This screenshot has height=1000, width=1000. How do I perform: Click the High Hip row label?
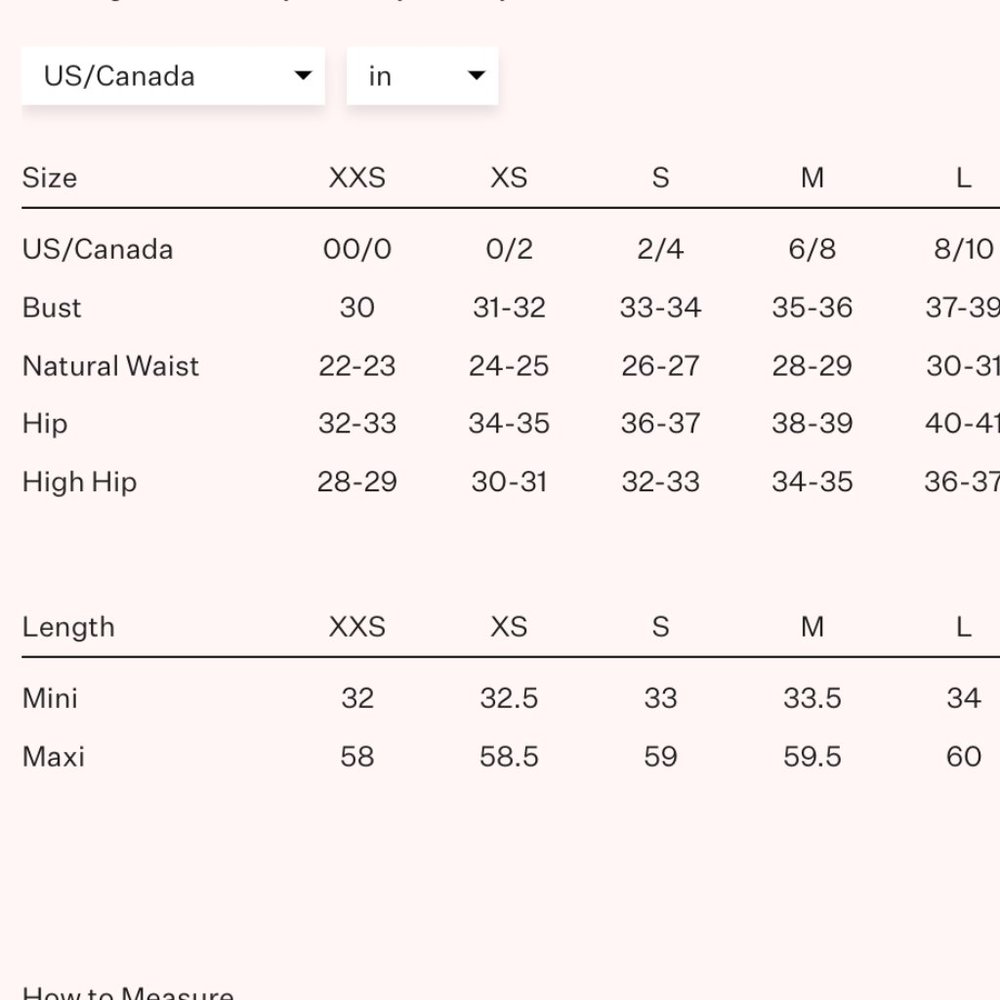click(x=79, y=482)
